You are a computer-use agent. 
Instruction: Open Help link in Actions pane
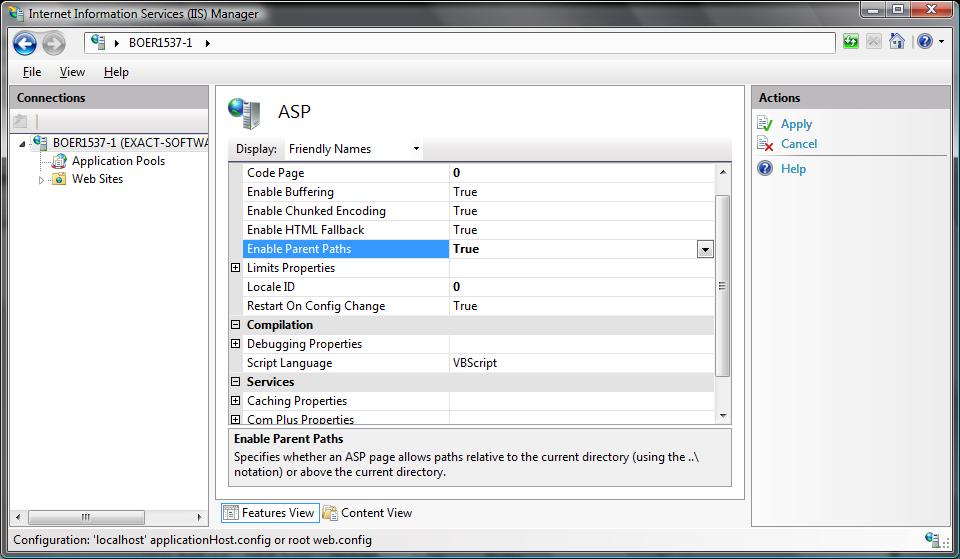click(793, 169)
